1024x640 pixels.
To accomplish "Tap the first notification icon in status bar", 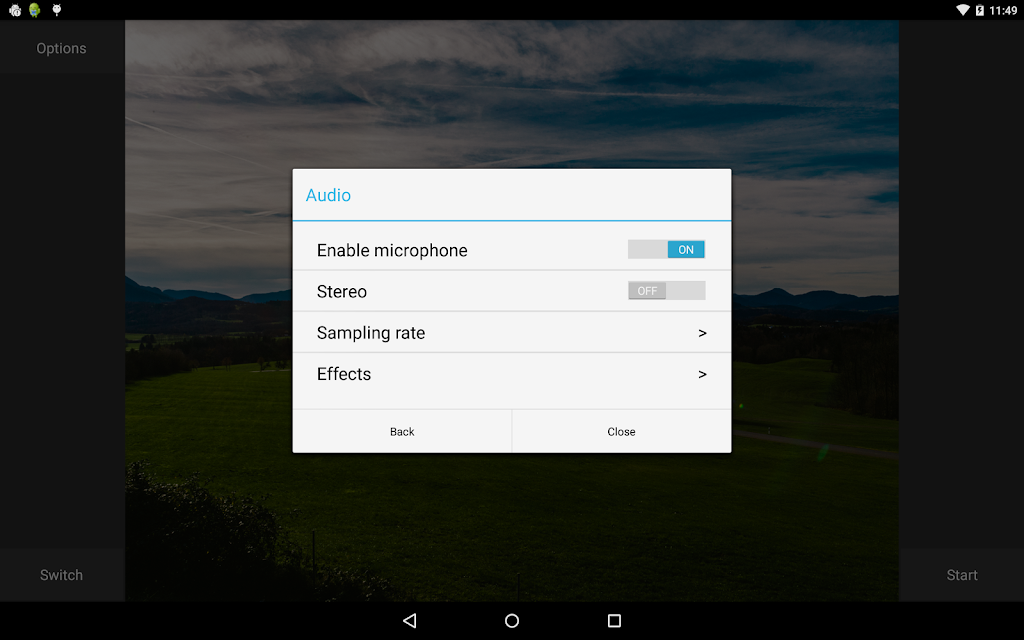I will pos(14,10).
